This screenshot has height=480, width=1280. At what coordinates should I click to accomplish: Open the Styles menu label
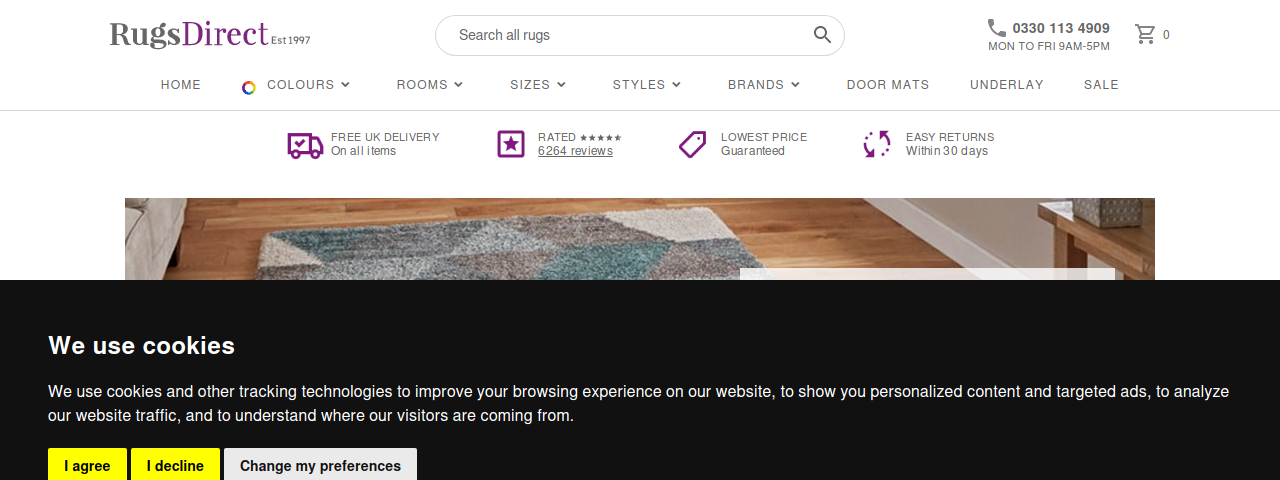[639, 85]
